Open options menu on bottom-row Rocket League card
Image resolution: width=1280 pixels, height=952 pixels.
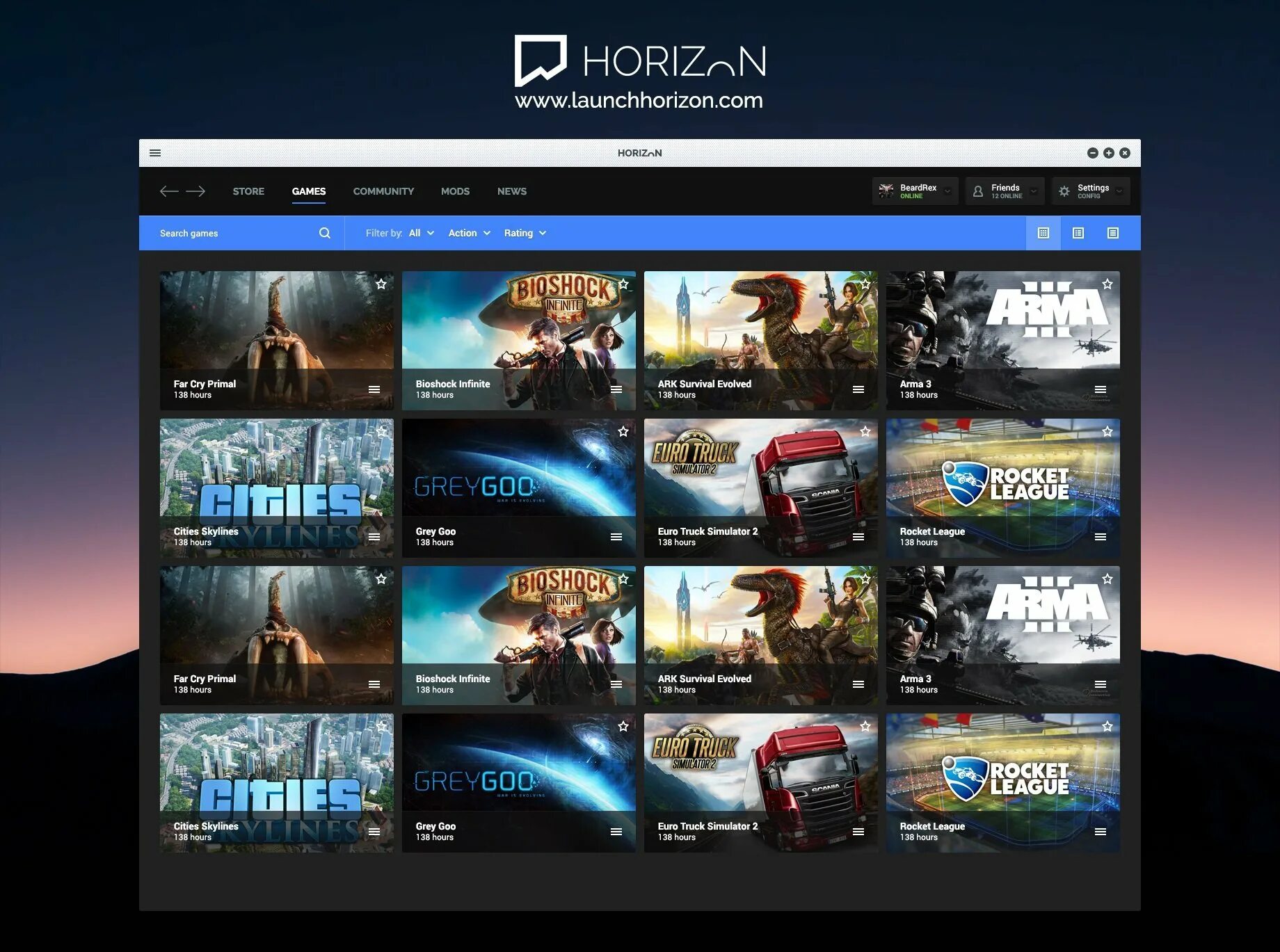1101,832
